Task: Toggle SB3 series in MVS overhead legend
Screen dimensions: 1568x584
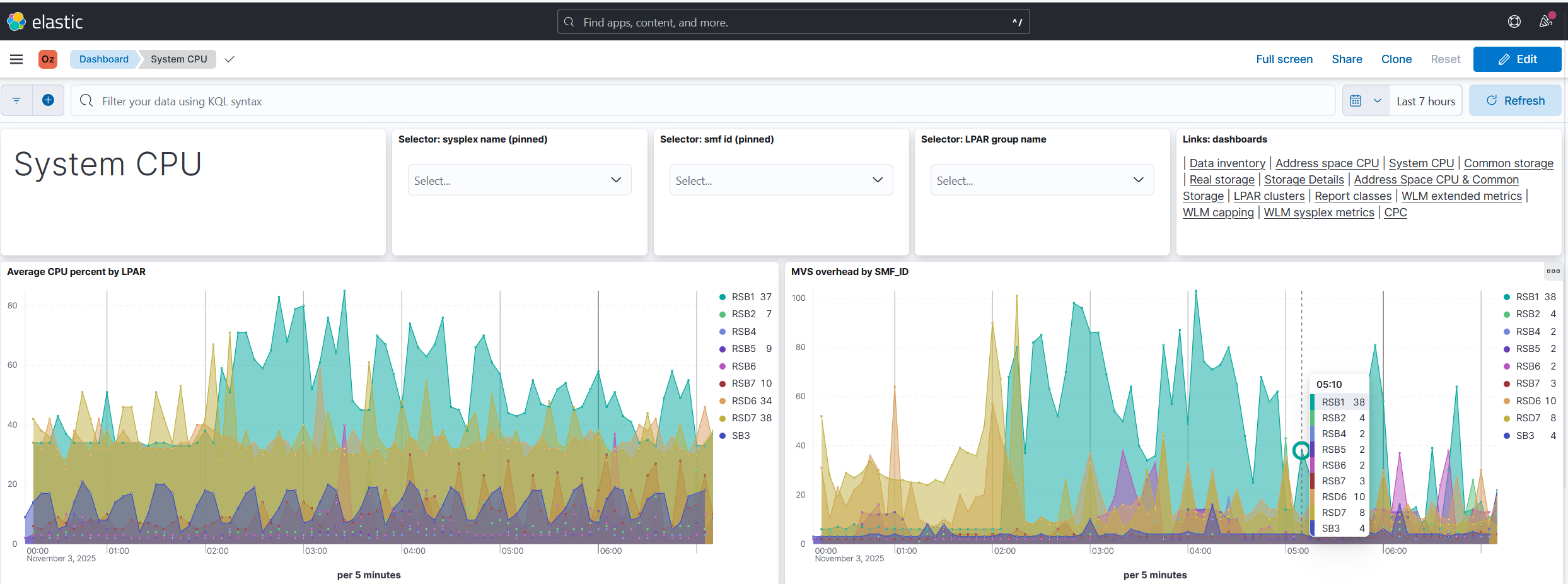Action: (x=1524, y=436)
